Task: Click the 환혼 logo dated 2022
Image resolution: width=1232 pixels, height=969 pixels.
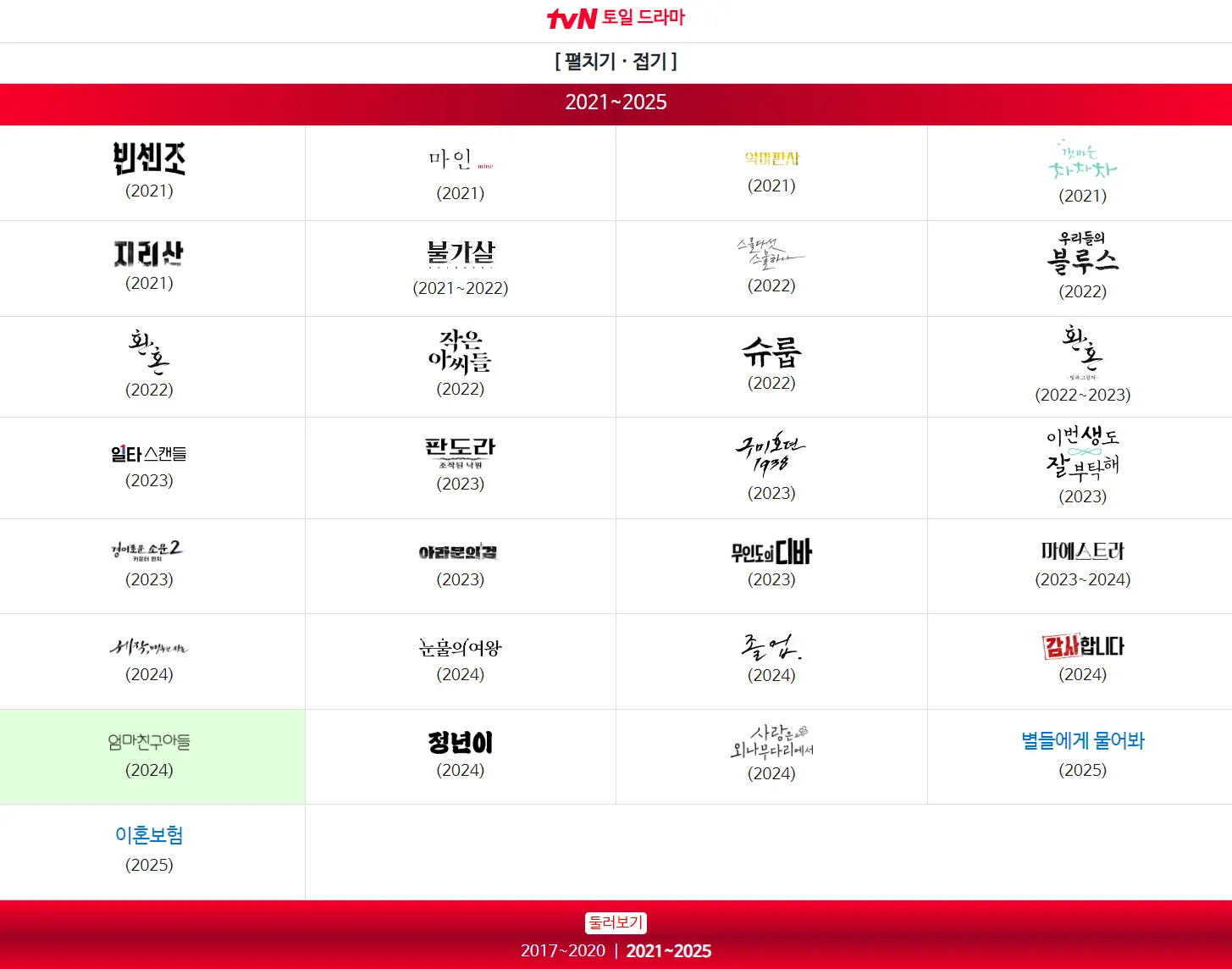Action: pyautogui.click(x=149, y=352)
